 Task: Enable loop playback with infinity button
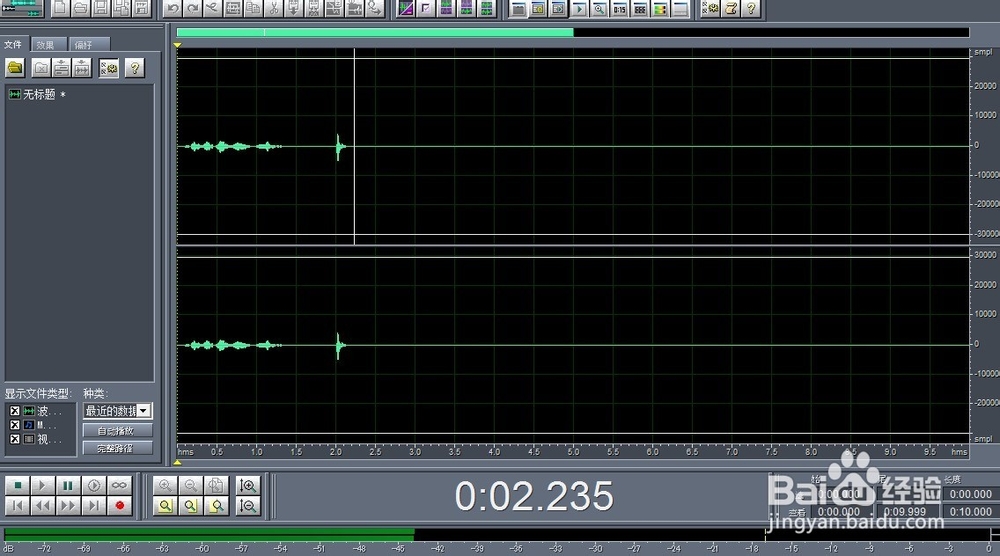119,486
